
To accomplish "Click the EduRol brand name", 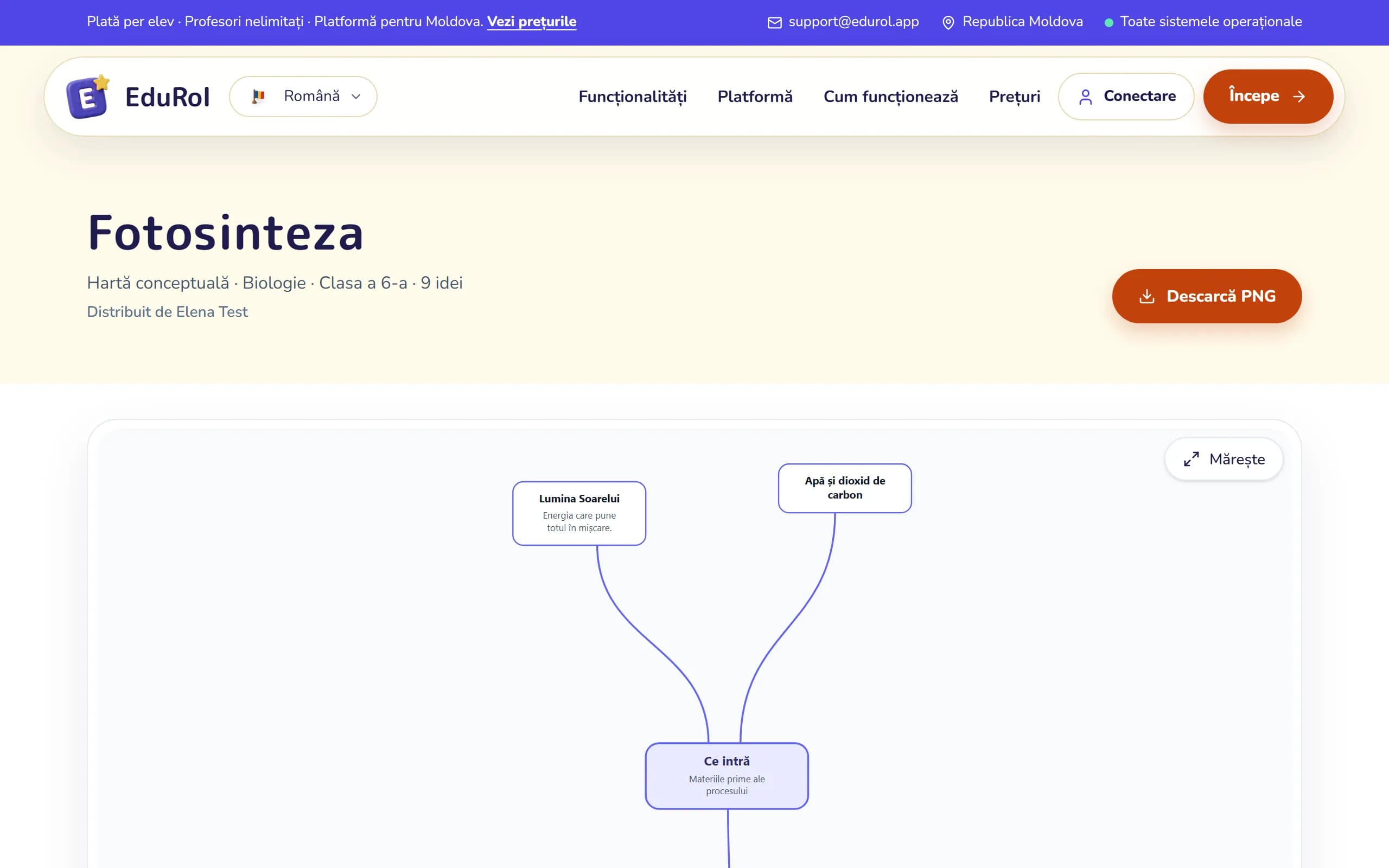I will point(167,97).
